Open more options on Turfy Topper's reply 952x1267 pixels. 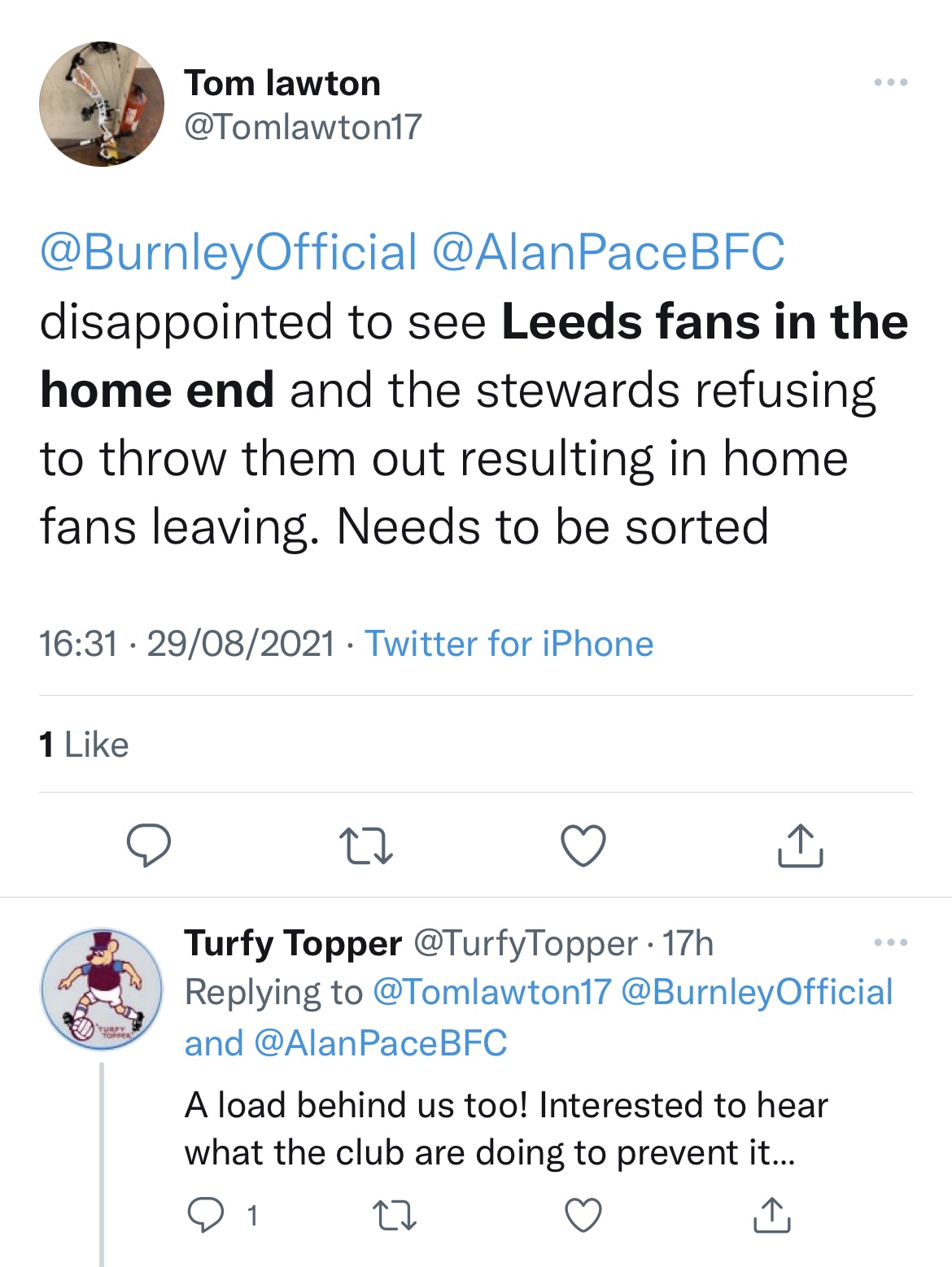[890, 942]
